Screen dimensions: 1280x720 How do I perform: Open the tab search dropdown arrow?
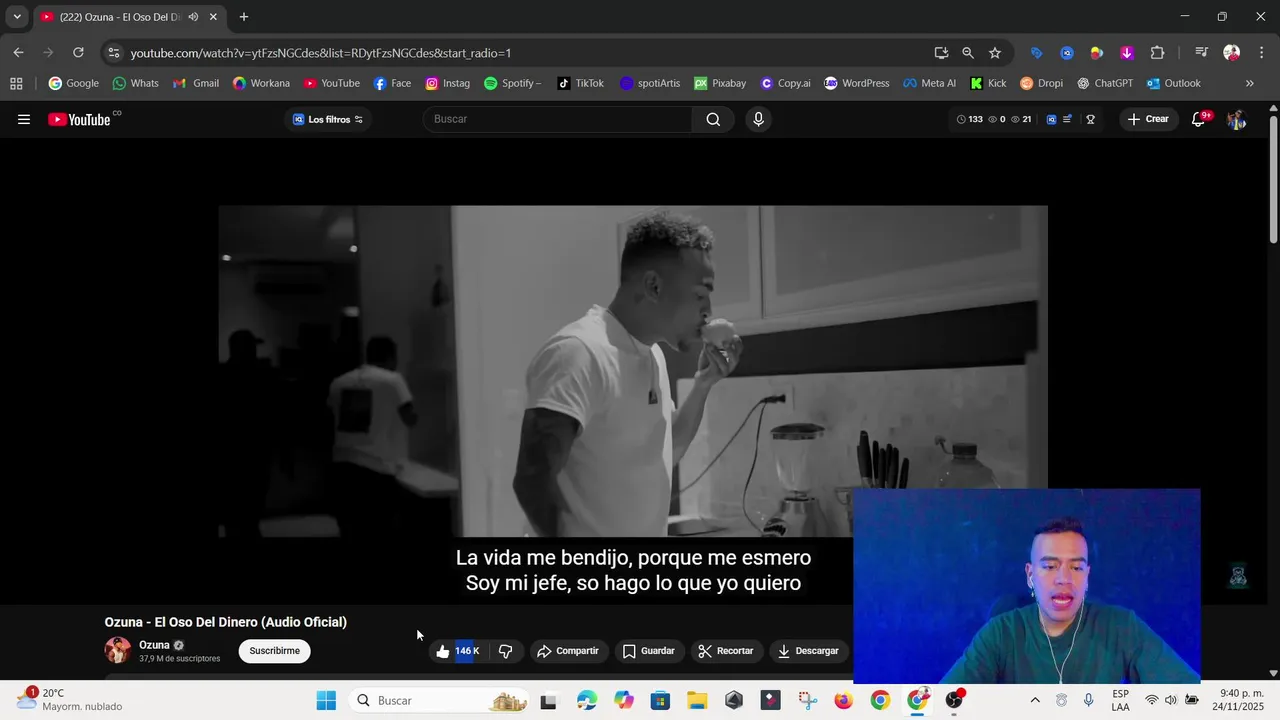17,17
